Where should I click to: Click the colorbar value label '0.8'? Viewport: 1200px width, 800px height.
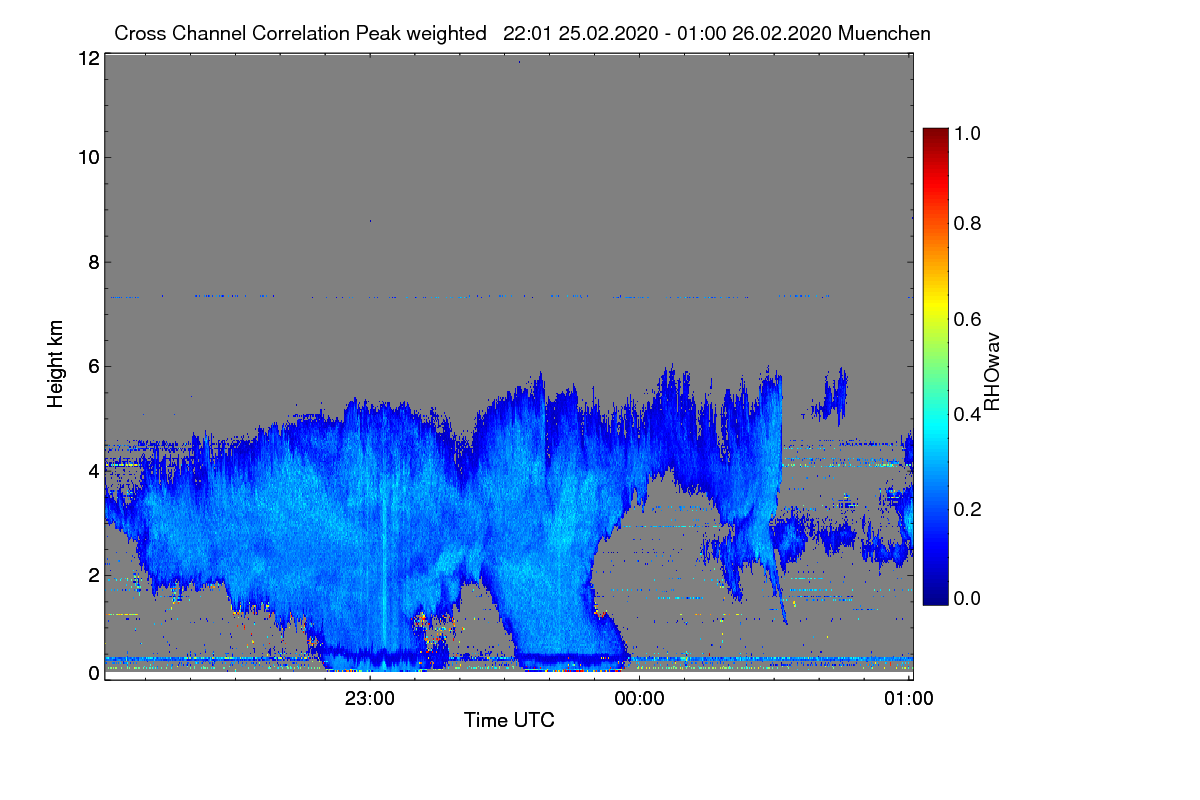tap(968, 223)
